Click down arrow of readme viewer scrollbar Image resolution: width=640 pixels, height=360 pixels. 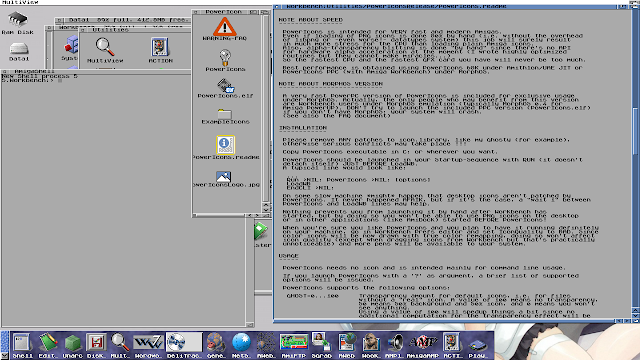tap(635, 316)
